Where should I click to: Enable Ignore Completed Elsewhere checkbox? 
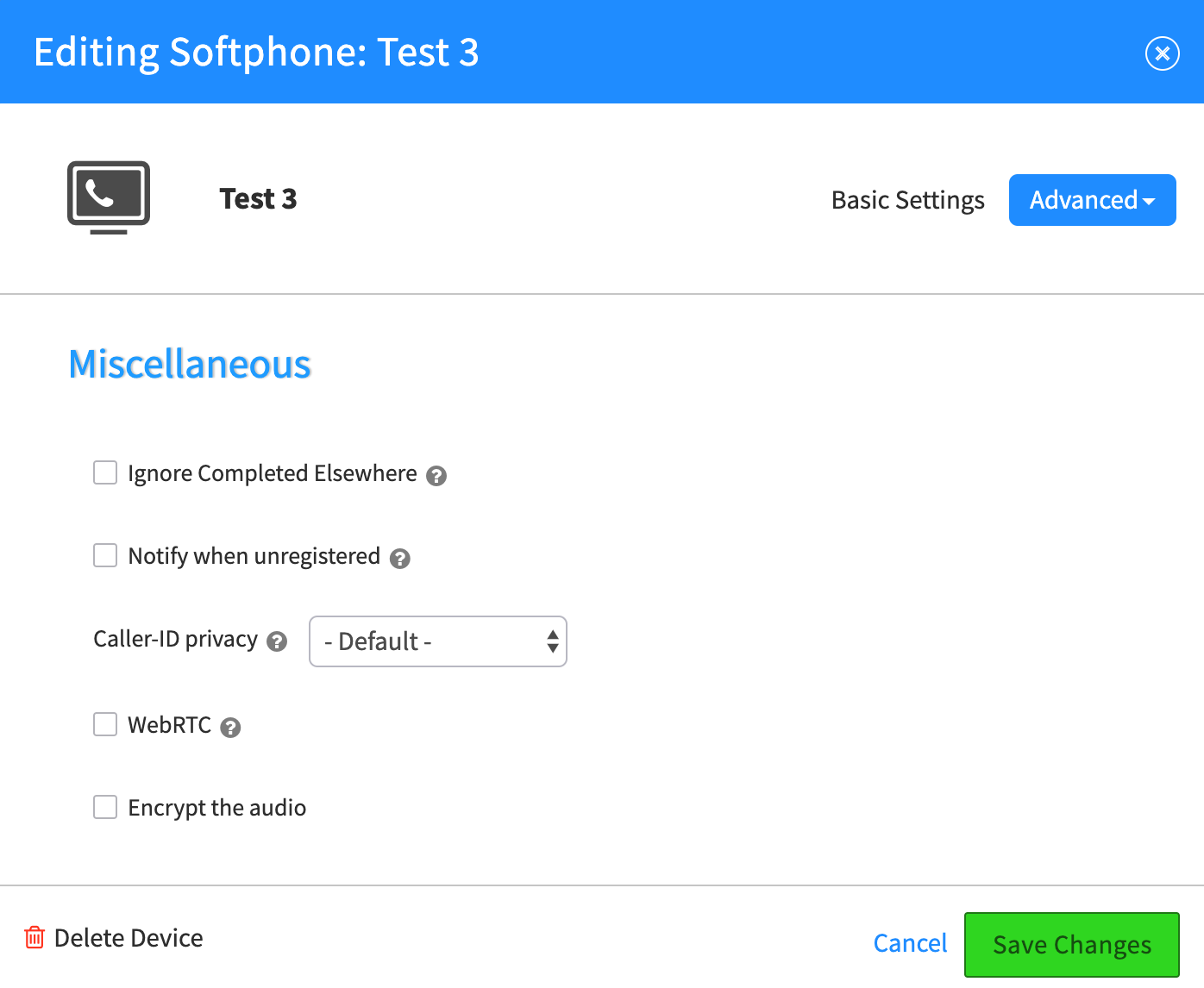(105, 472)
